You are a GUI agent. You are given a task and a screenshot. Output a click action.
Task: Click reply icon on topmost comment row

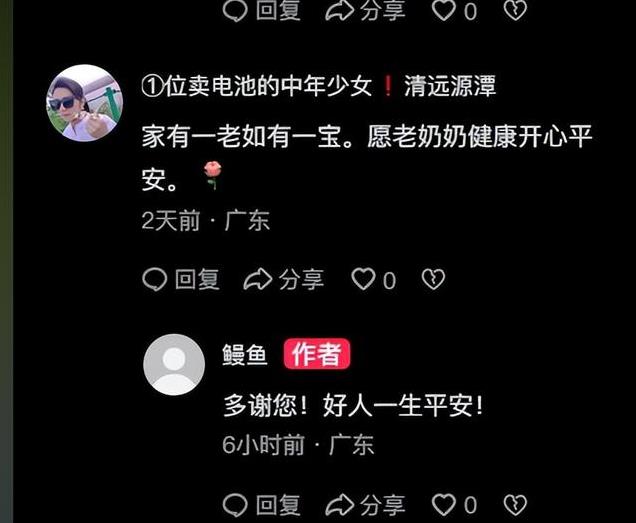pyautogui.click(x=235, y=11)
